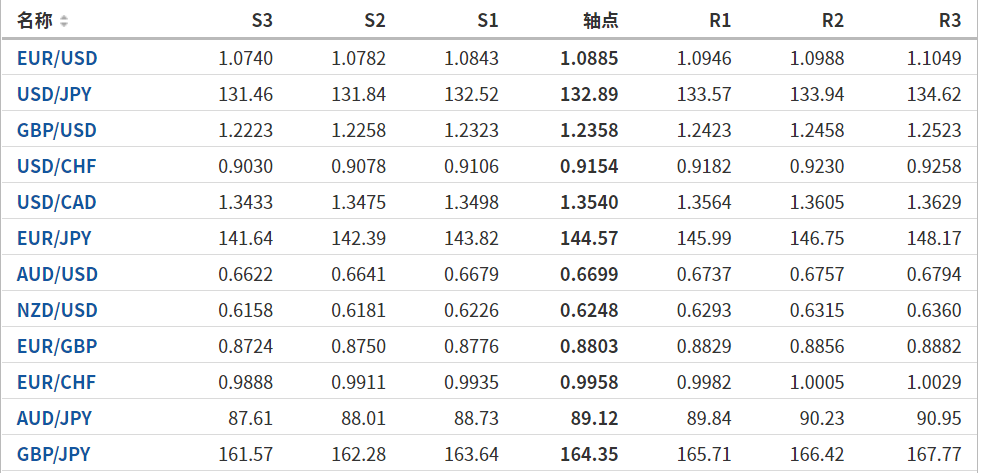Select the GBP/JPY pair link
The height and width of the screenshot is (473, 981).
click(54, 454)
